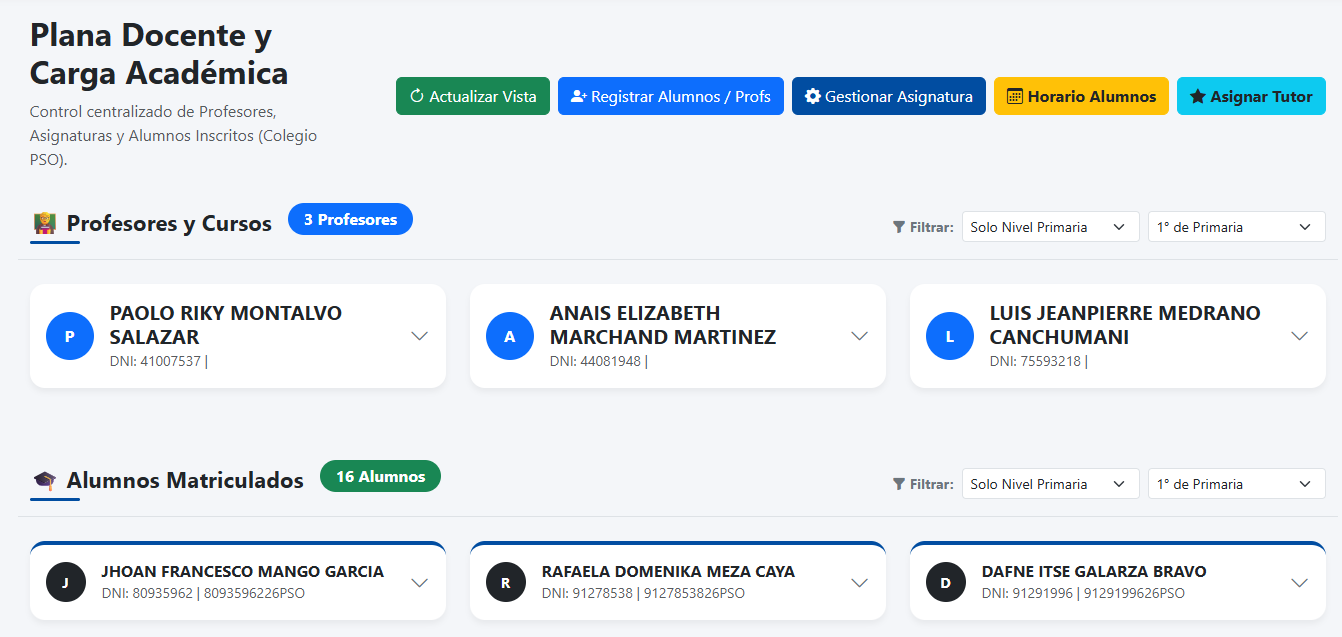Click the 16 Alumnos green badge

[x=380, y=476]
